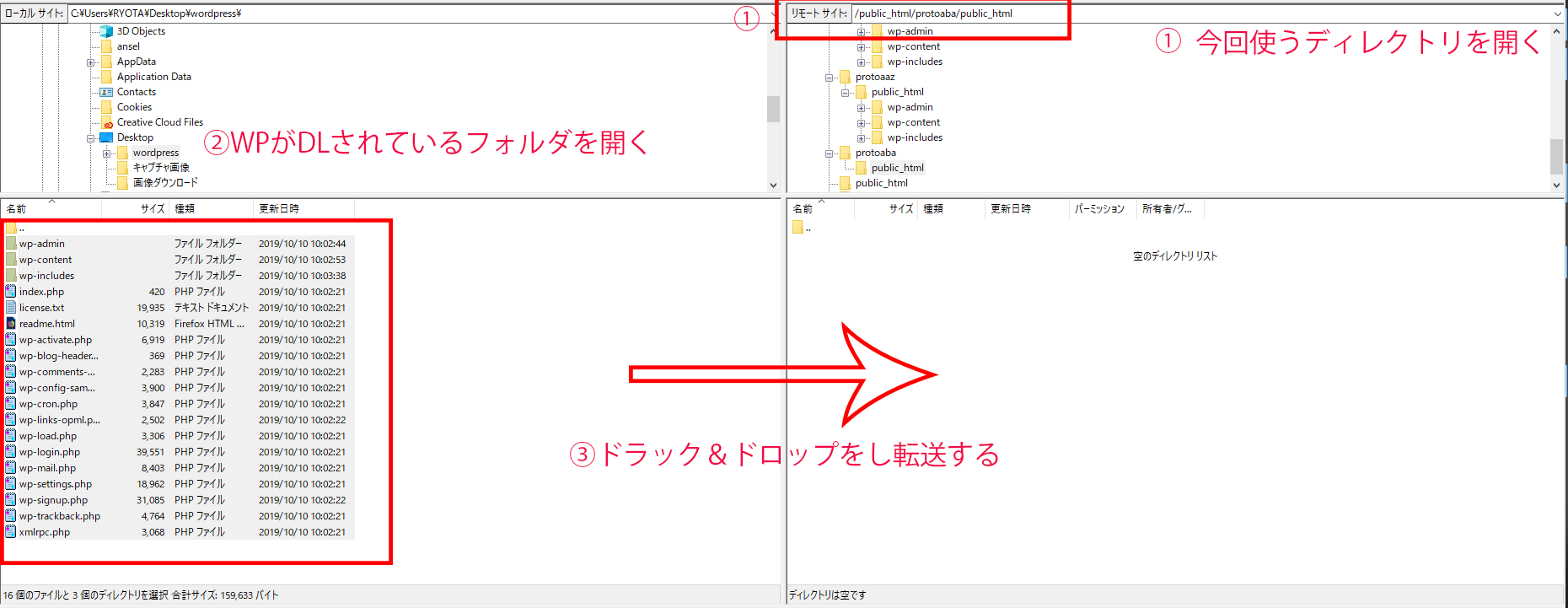Collapse the protoaaz remote directory node
The image size is (1568, 608).
tap(830, 78)
